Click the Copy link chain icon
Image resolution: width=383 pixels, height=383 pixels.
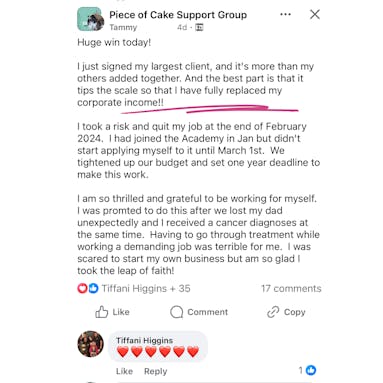pos(273,312)
